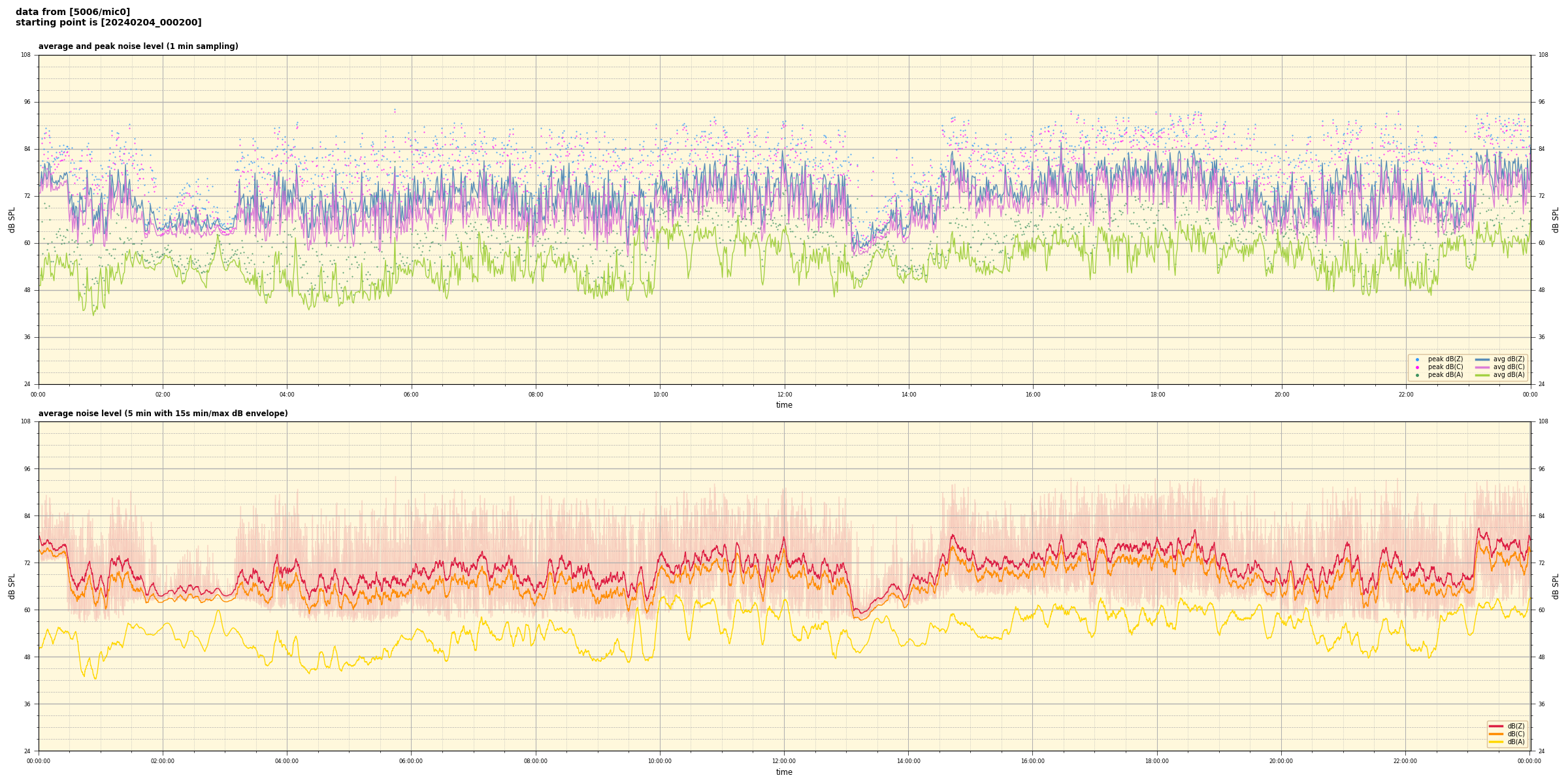Click the 'average and peak noise level' chart title

[138, 46]
